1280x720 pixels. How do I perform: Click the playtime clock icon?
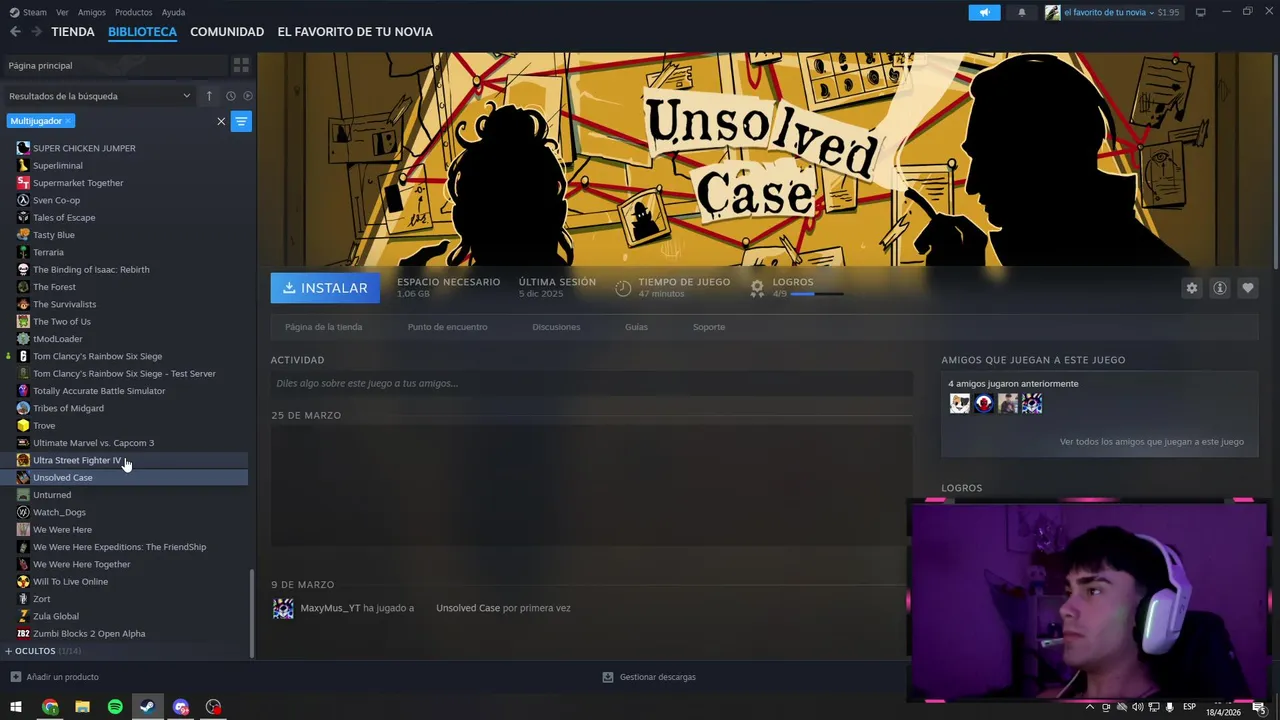point(623,288)
